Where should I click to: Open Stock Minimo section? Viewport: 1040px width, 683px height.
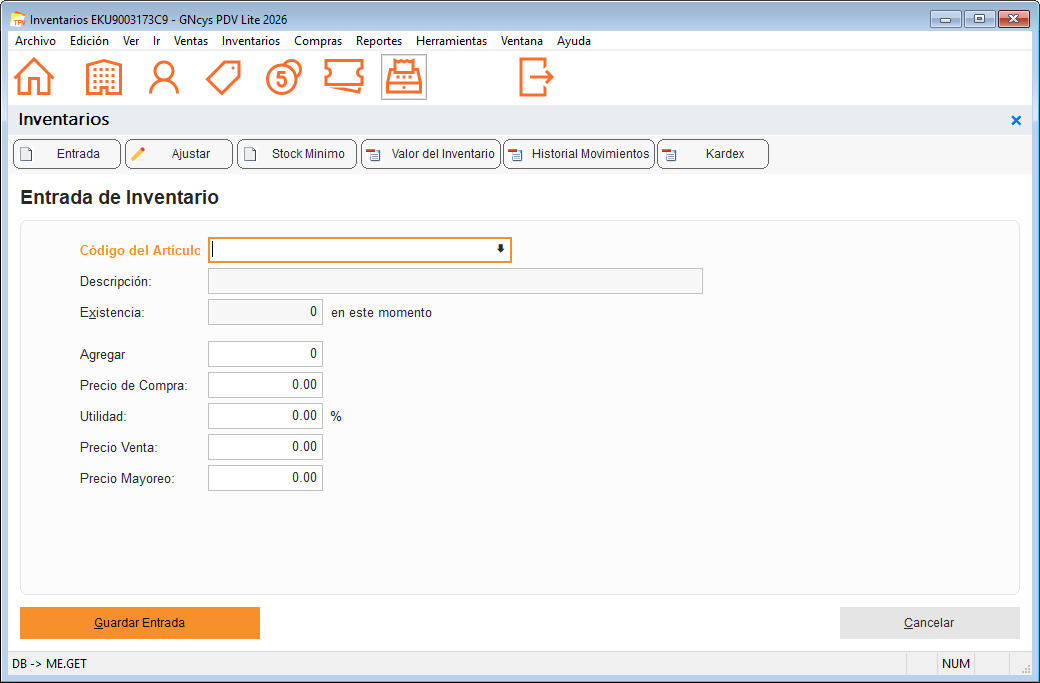[297, 154]
